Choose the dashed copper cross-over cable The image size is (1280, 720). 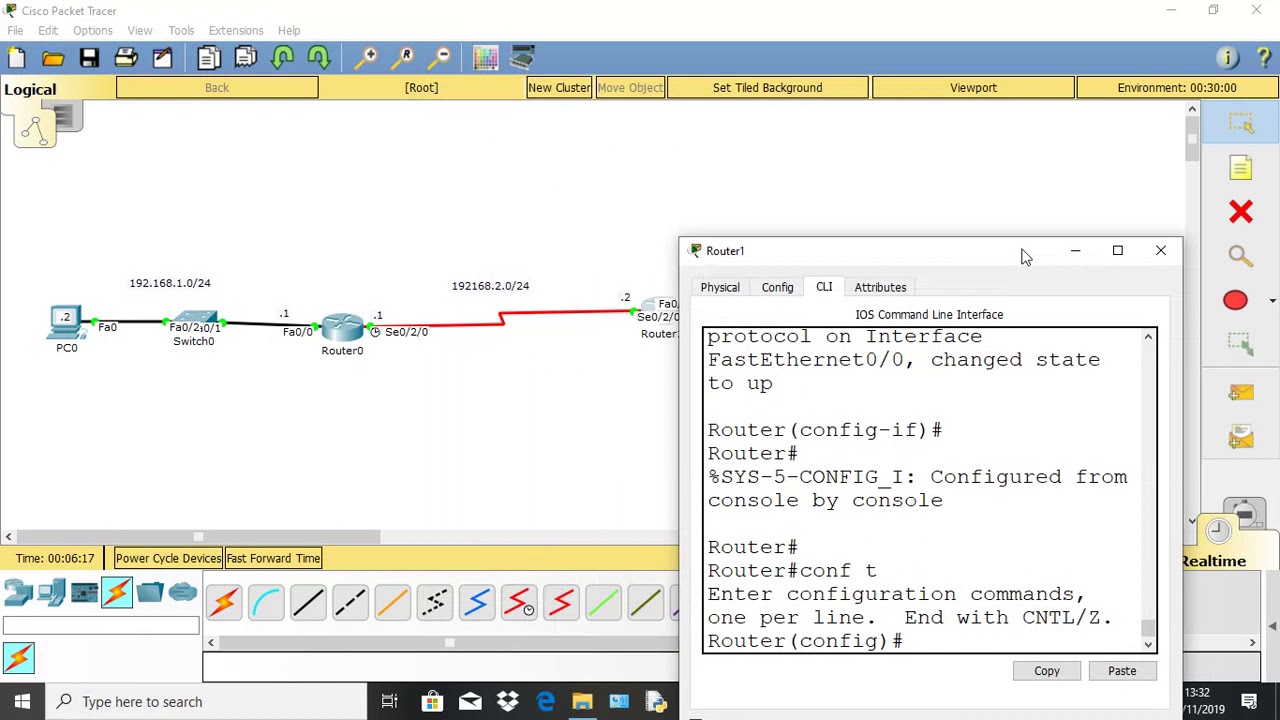click(350, 602)
